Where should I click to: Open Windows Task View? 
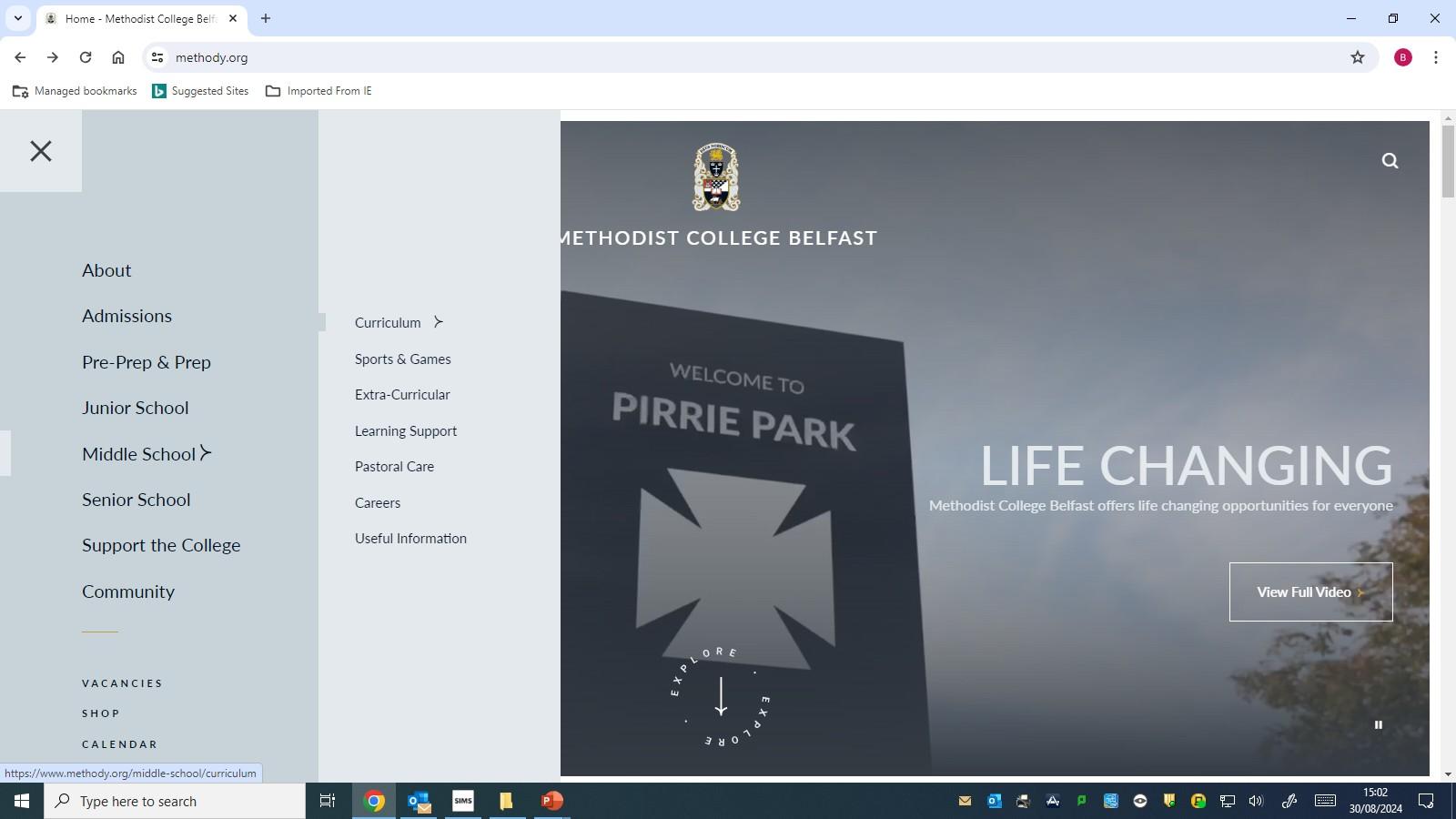(x=328, y=802)
